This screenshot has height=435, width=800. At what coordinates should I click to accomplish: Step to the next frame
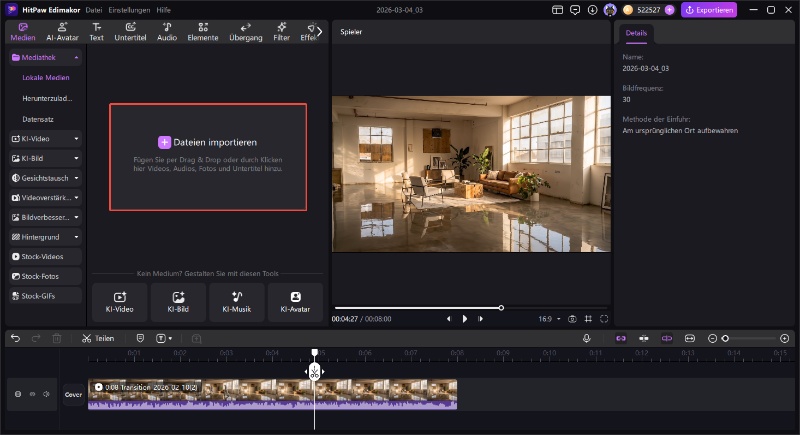tap(480, 319)
